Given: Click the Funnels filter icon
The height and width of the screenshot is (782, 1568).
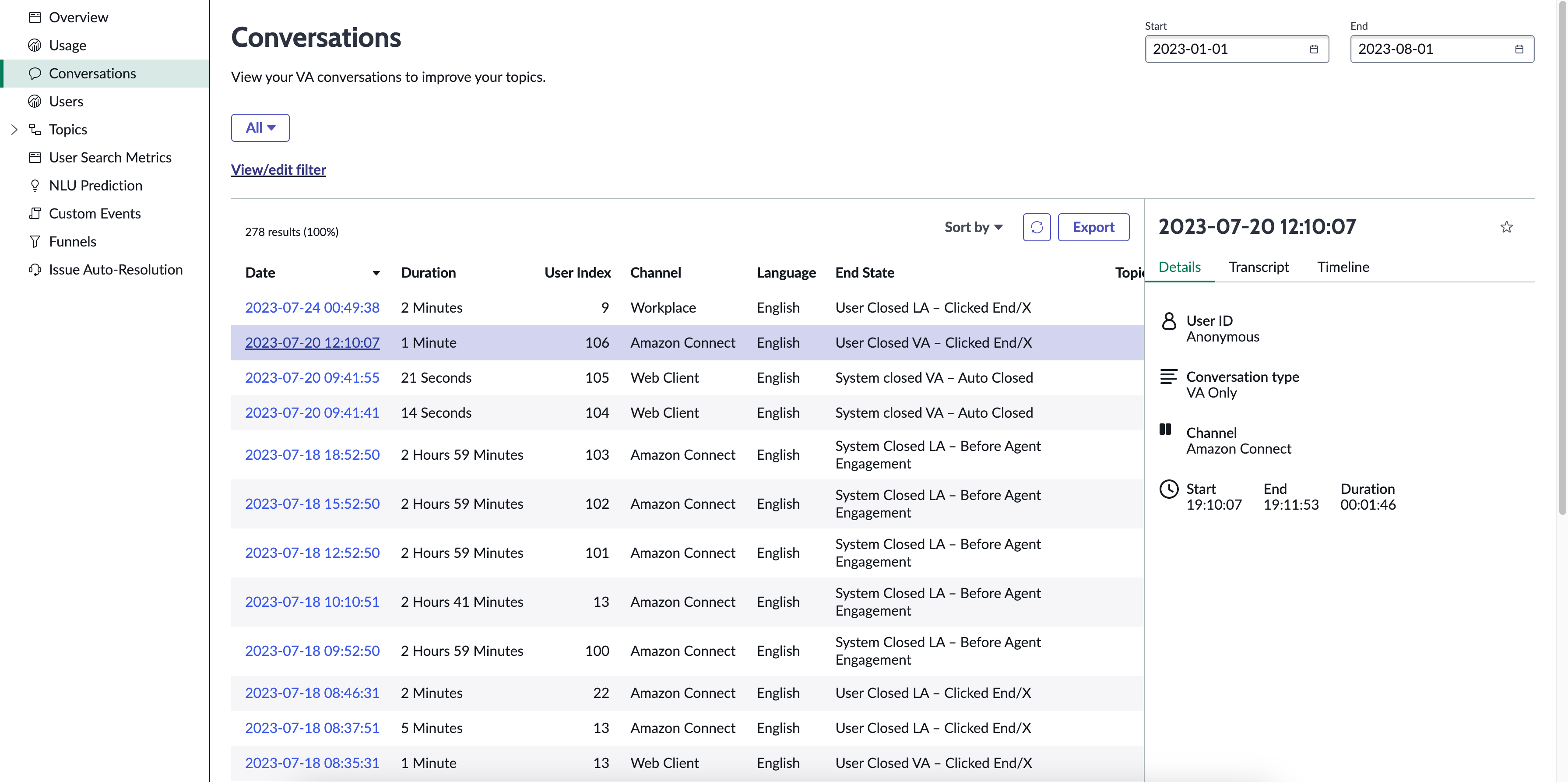Looking at the screenshot, I should [x=35, y=242].
